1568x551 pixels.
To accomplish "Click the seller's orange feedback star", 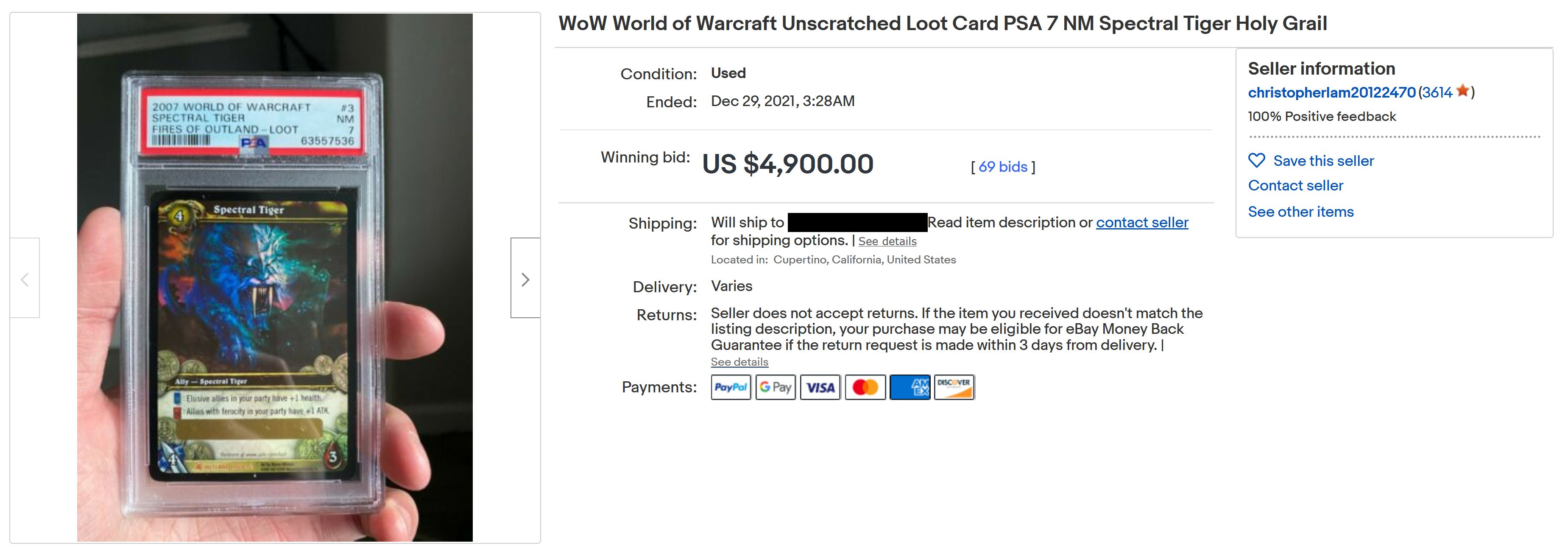I will (x=1463, y=91).
